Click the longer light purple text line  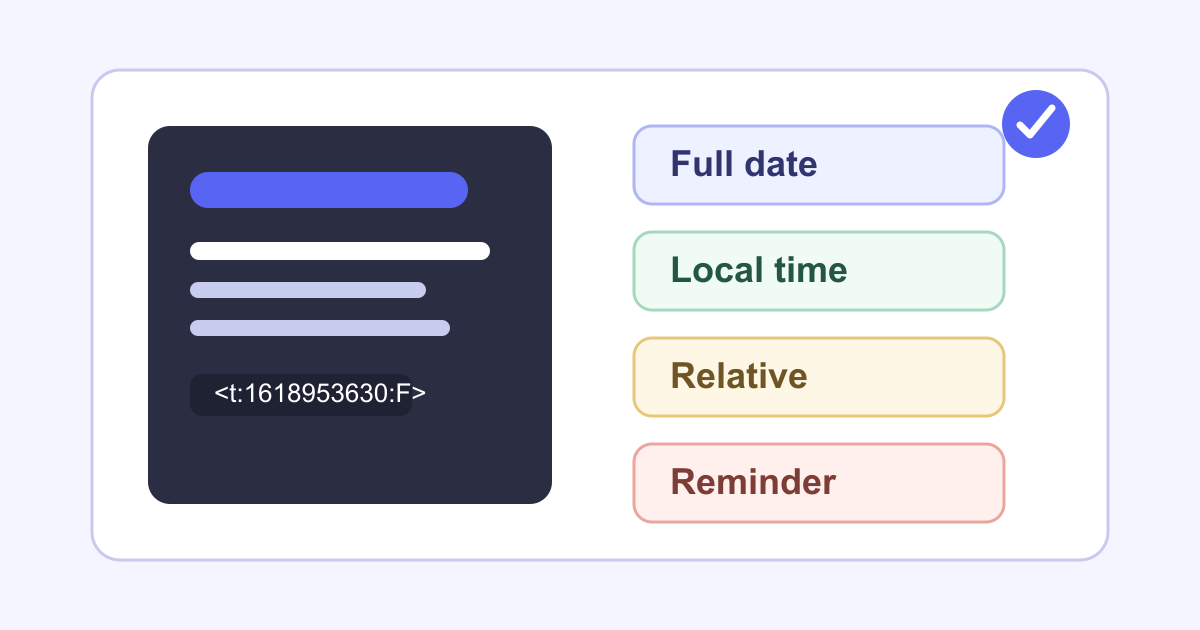(320, 328)
